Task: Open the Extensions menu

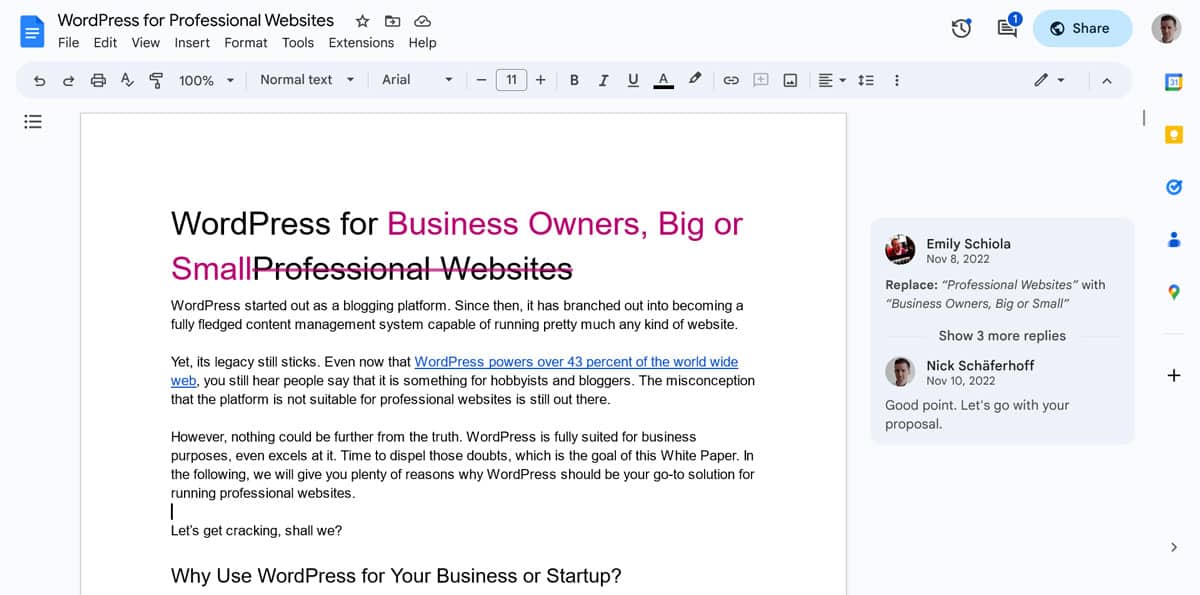Action: [361, 42]
